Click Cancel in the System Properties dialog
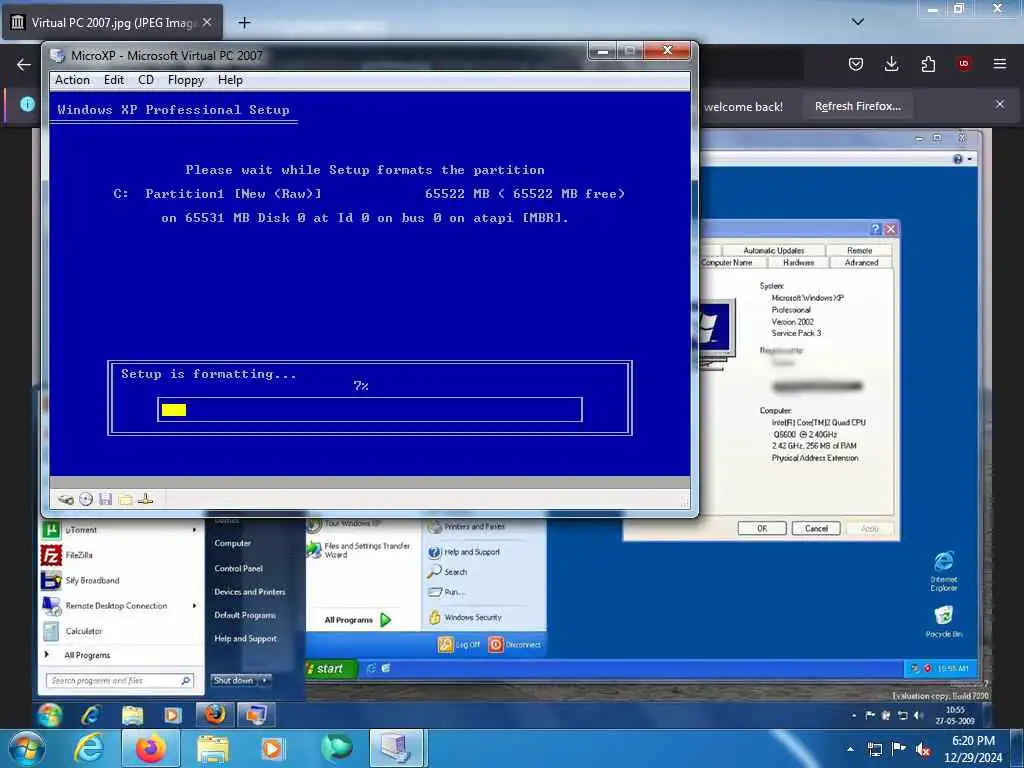The width and height of the screenshot is (1024, 768). coord(816,528)
